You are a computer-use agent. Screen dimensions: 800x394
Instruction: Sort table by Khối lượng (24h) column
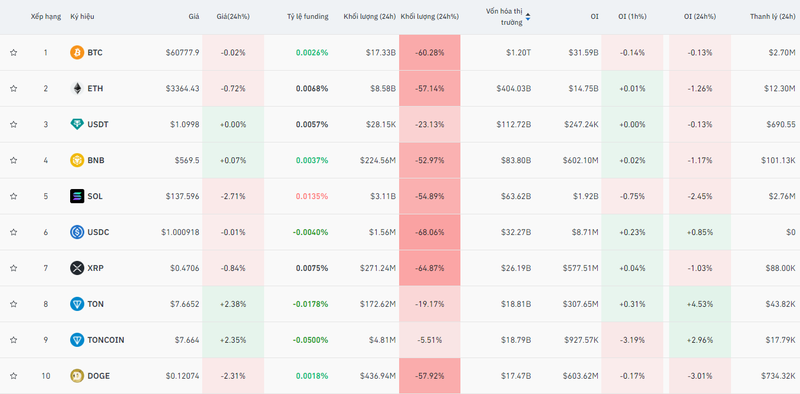tap(369, 16)
